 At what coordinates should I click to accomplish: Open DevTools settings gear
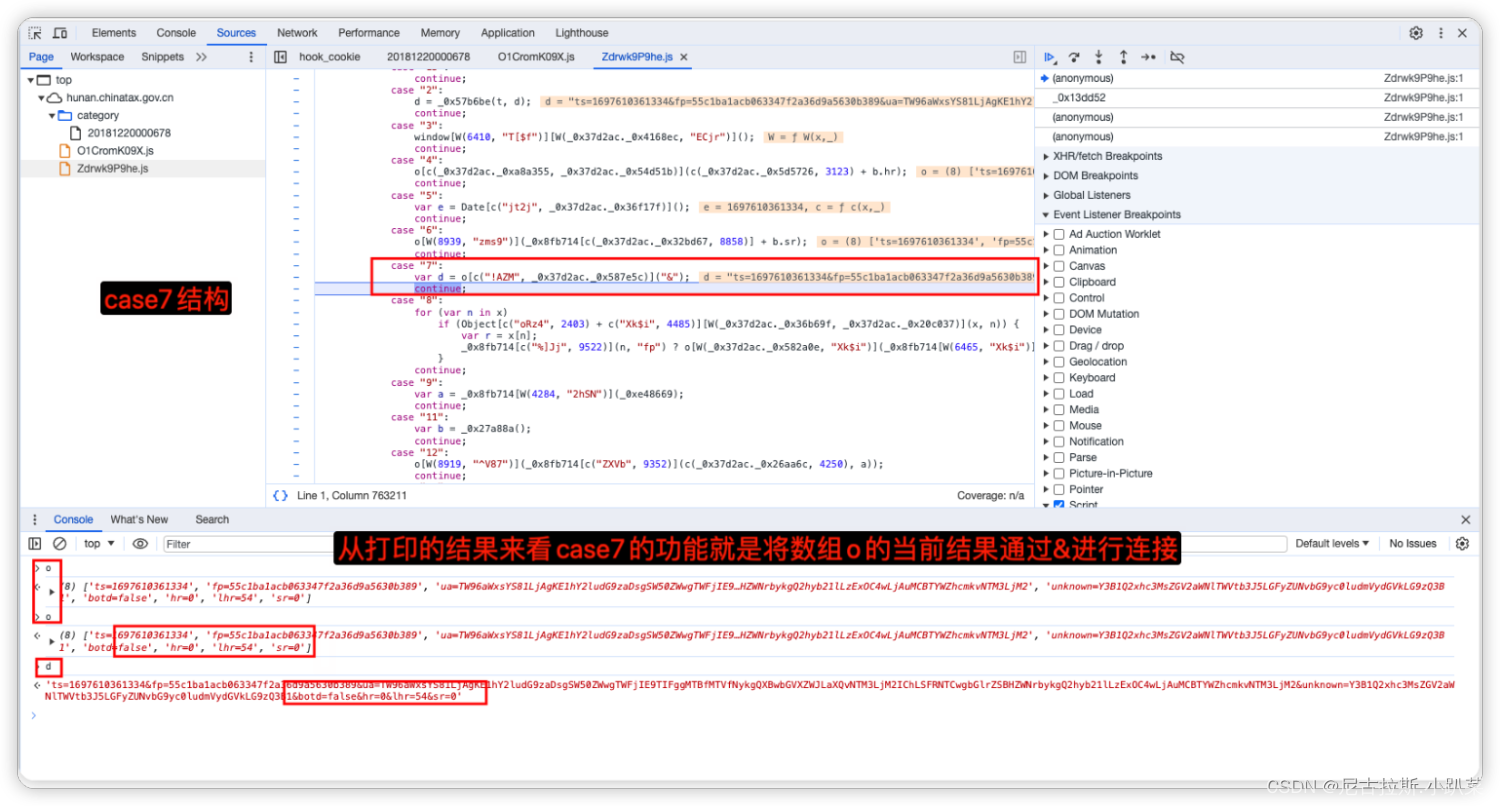[1416, 32]
